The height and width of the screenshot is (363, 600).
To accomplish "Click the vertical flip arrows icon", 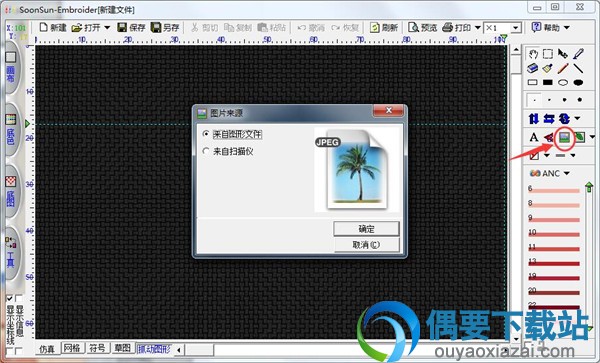I will (534, 119).
